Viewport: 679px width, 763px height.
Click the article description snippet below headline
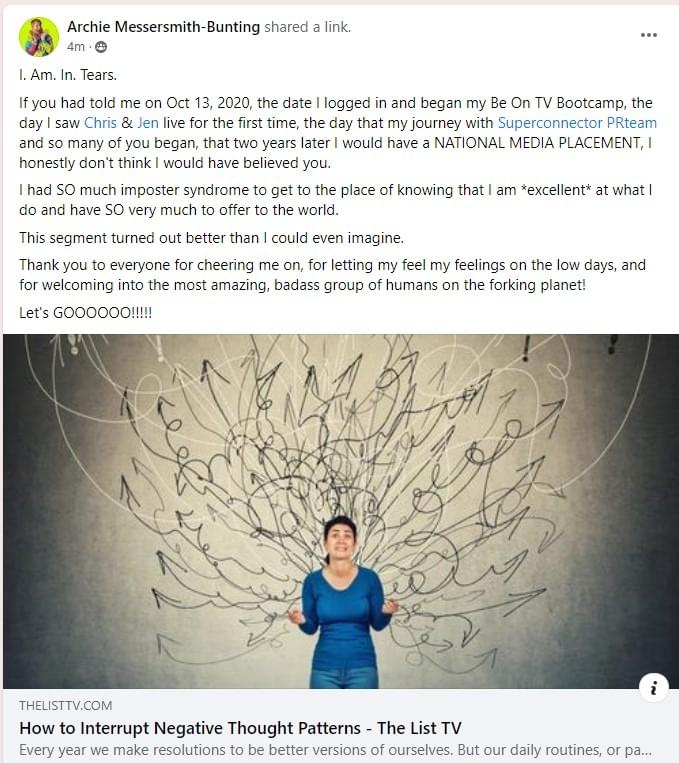pos(336,749)
